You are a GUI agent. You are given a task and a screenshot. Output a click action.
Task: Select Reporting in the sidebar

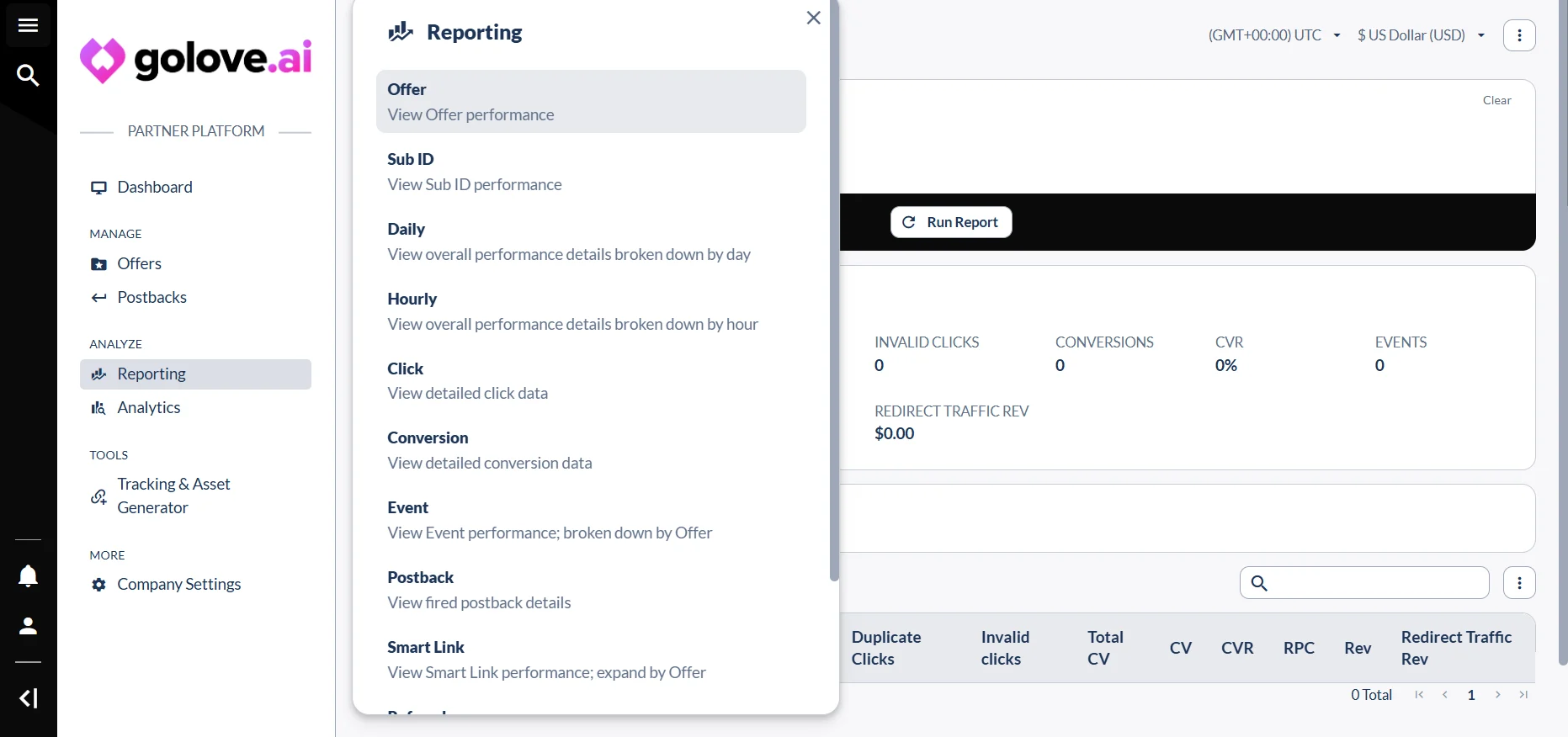(x=195, y=374)
